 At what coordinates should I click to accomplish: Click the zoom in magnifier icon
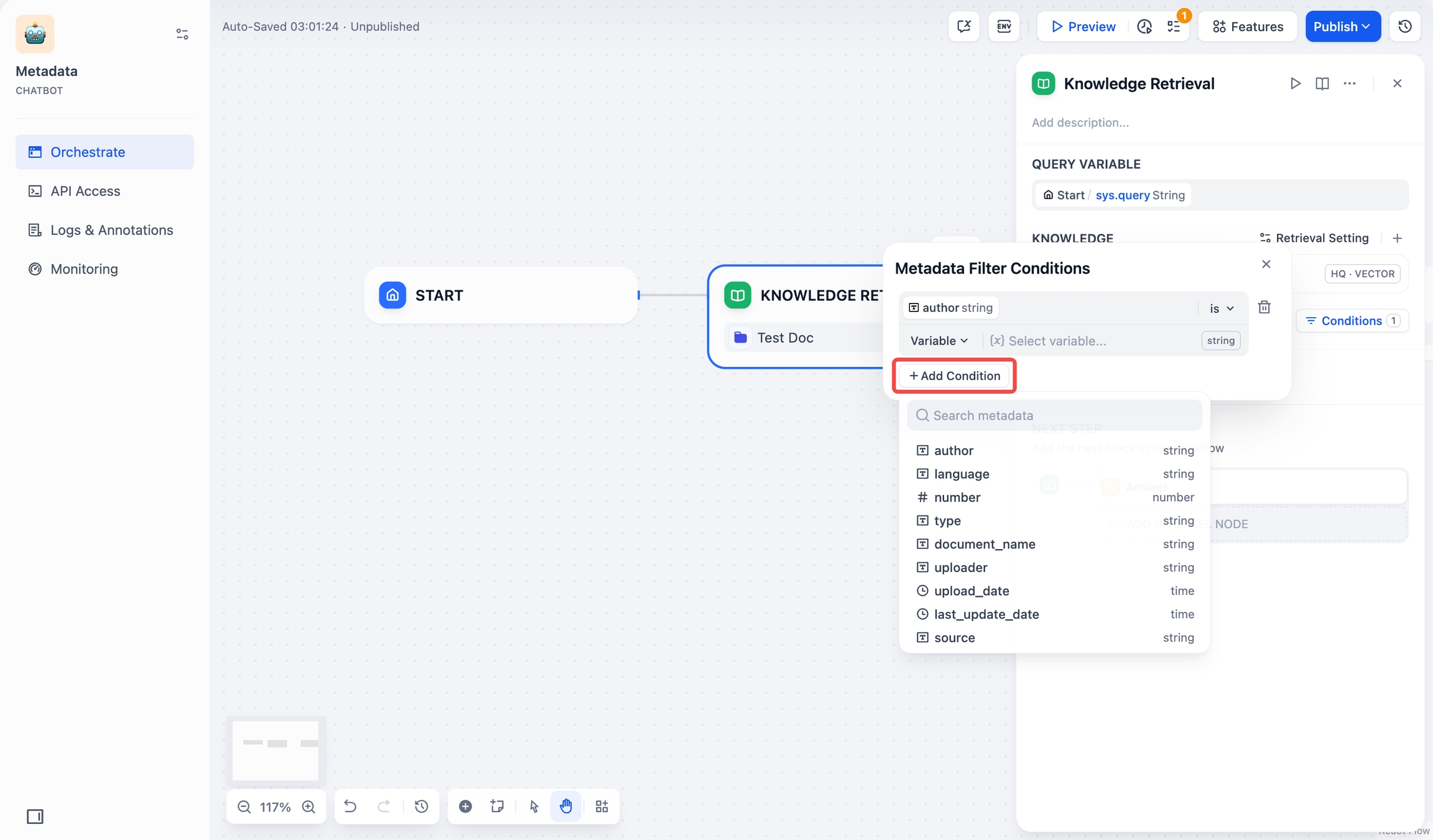pos(308,806)
